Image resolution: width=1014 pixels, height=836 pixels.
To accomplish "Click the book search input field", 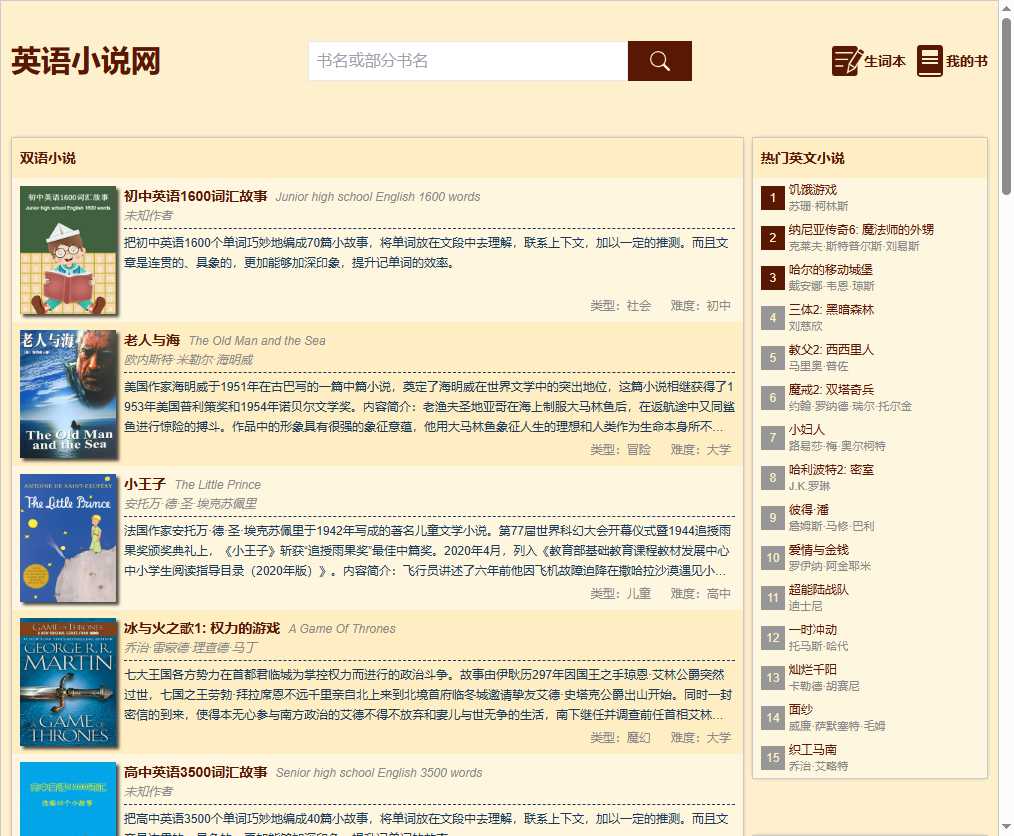I will click(x=460, y=61).
